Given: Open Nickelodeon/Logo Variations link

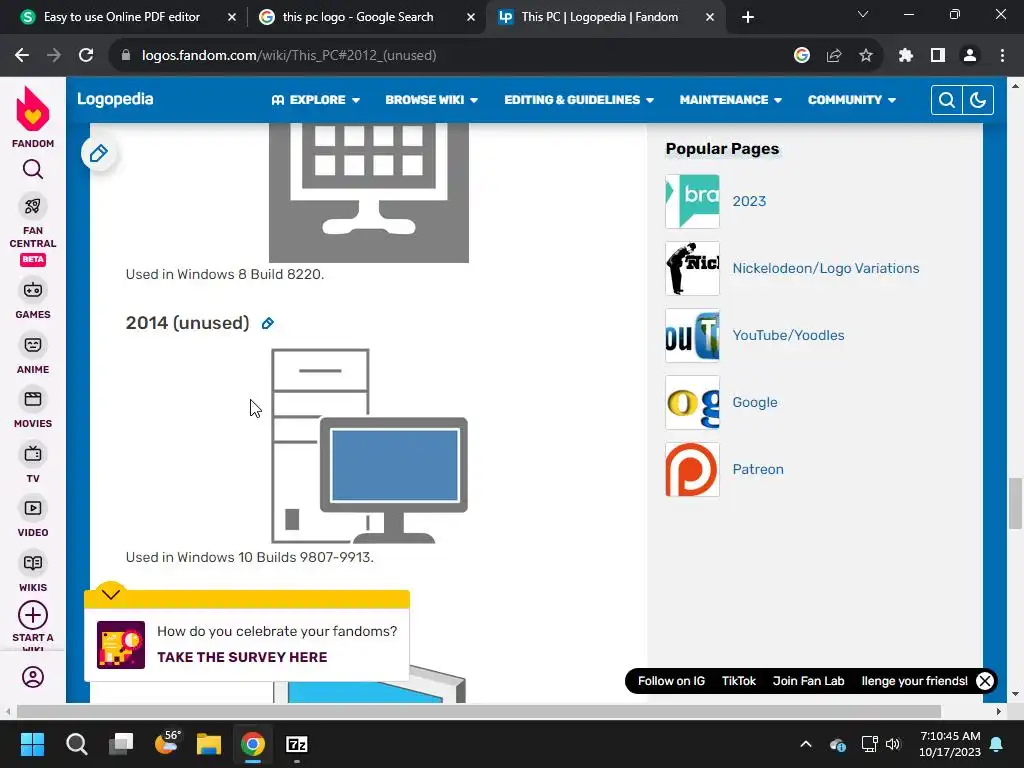Looking at the screenshot, I should [825, 268].
